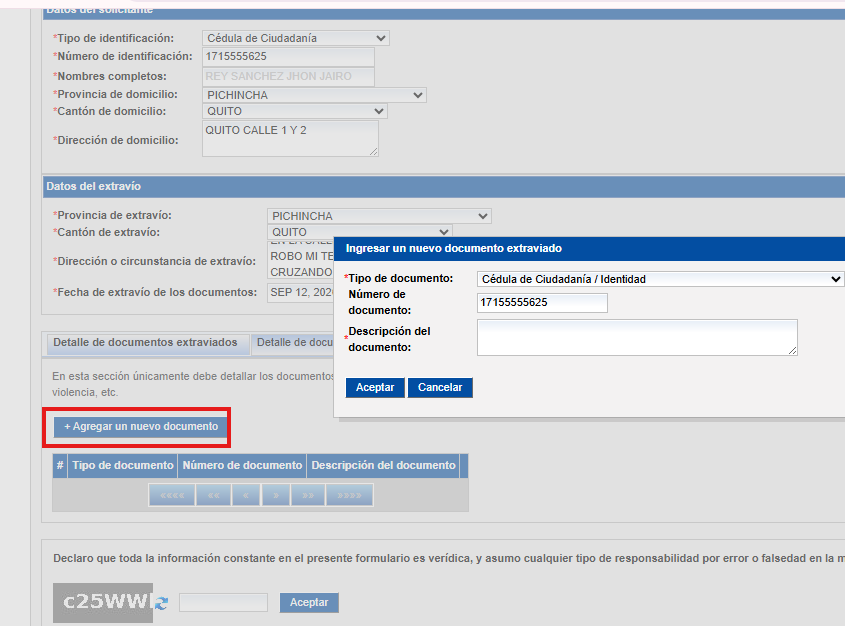Click the Cantón de domicilio label

point(110,112)
